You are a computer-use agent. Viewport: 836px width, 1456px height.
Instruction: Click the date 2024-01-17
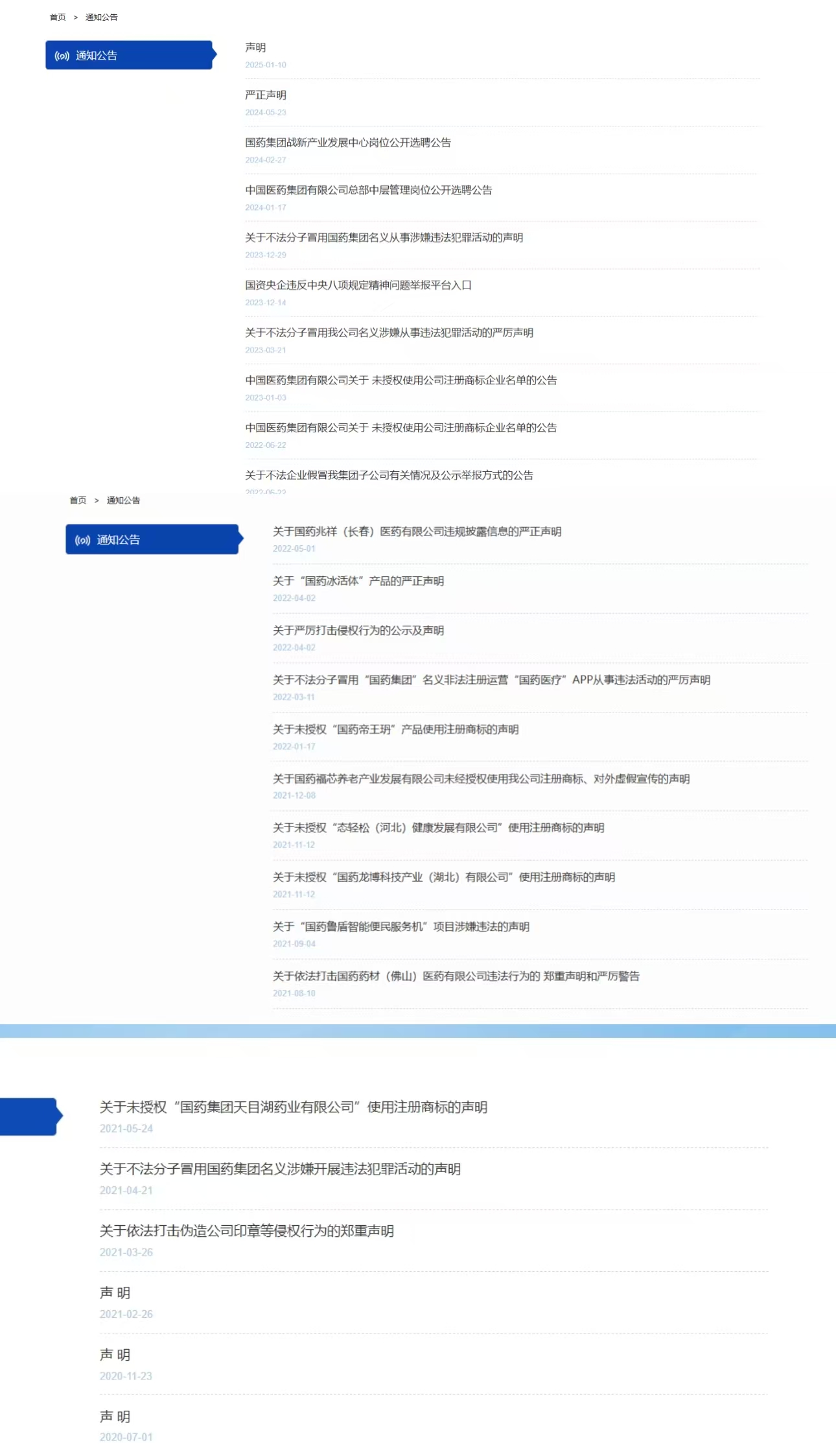tap(266, 207)
